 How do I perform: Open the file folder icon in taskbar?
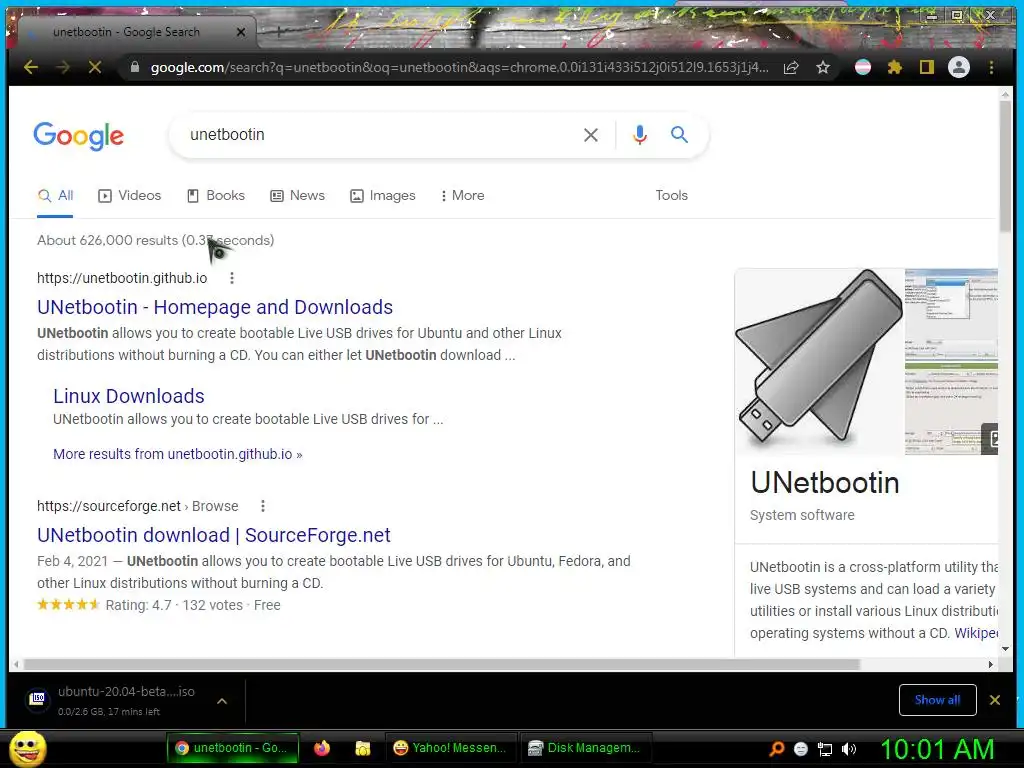(x=362, y=748)
